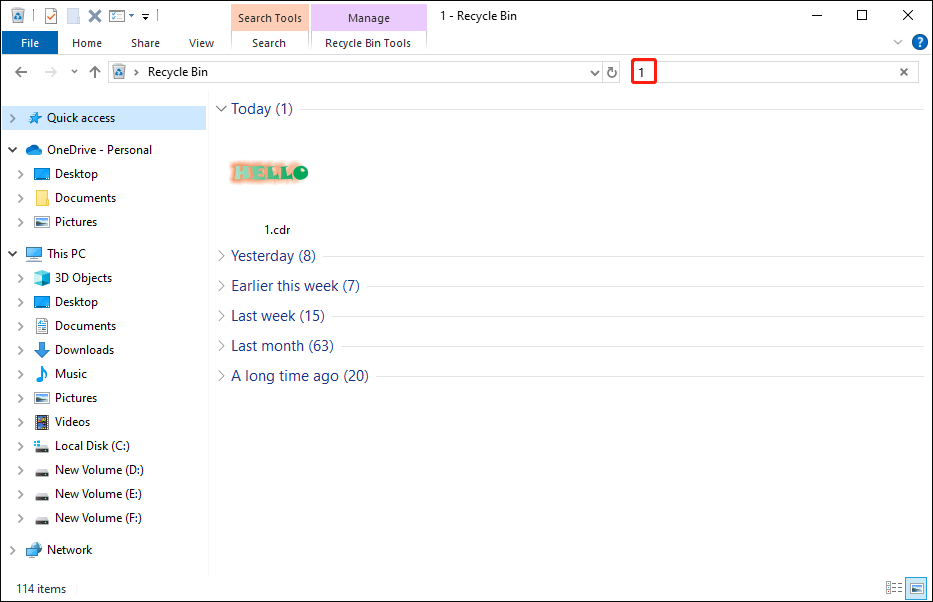Click the Forward arrow button
Viewport: 933px width, 602px height.
tap(51, 72)
